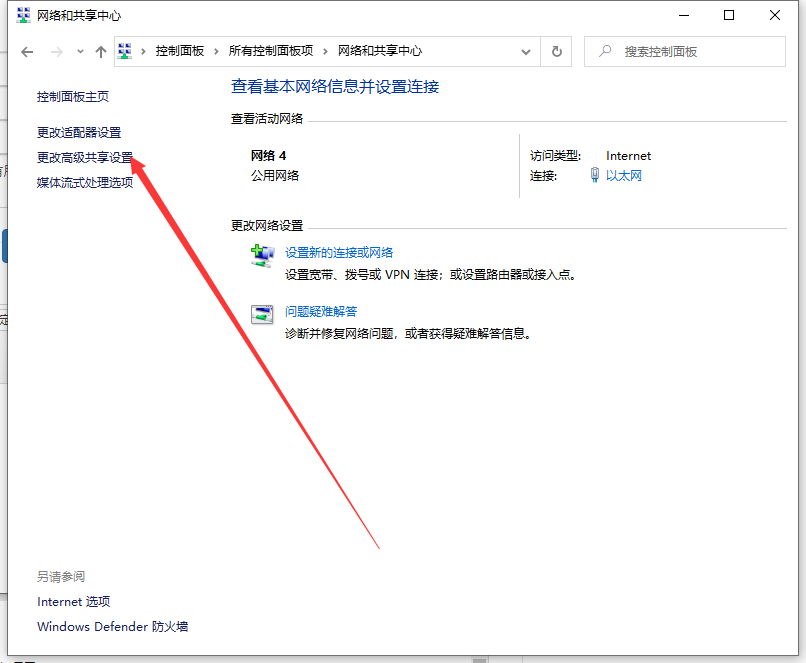This screenshot has width=806, height=663.
Task: Click the icon beside 问题疑难解答
Action: pyautogui.click(x=262, y=314)
